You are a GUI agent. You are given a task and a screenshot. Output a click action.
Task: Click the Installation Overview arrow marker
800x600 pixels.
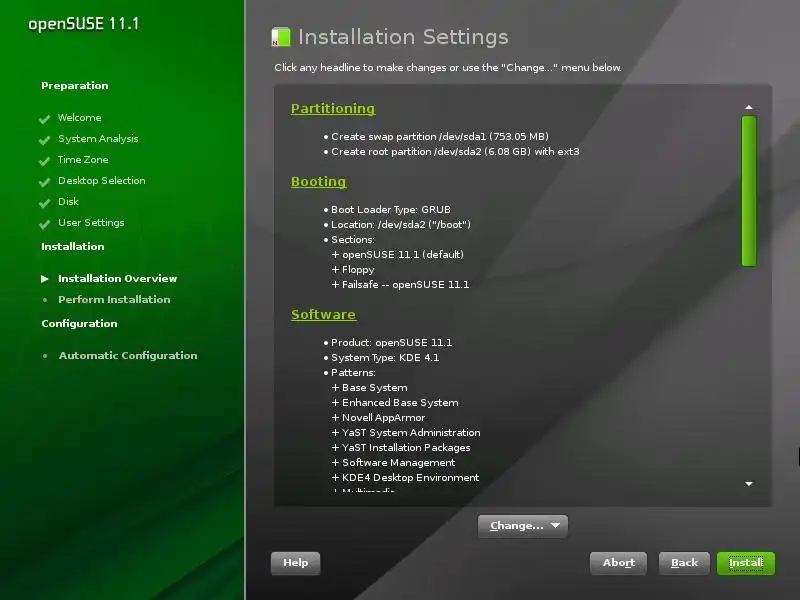(45, 279)
